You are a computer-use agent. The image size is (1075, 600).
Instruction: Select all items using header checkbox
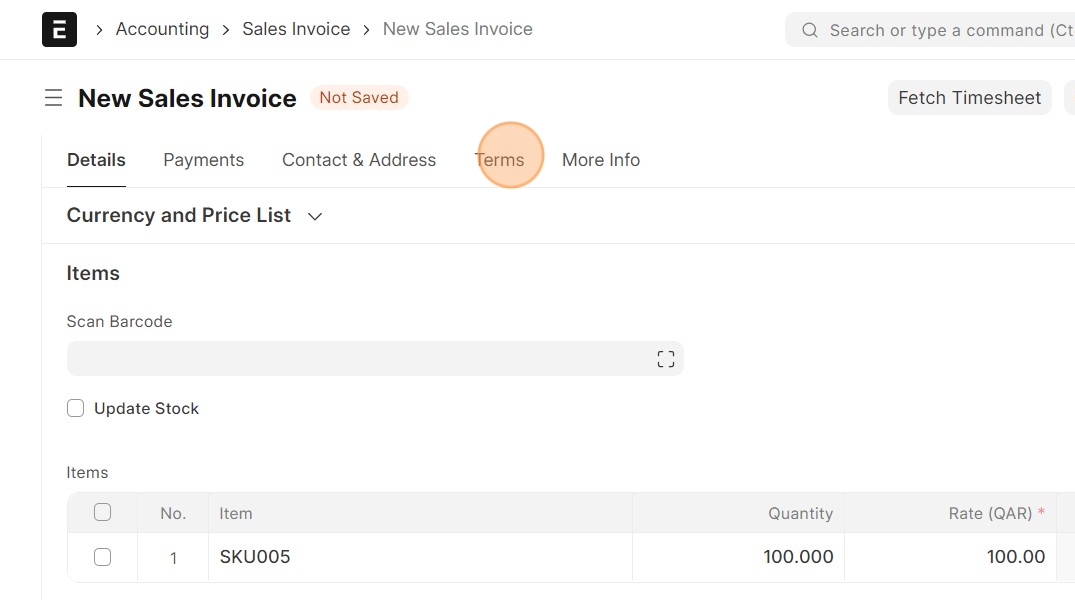click(102, 512)
